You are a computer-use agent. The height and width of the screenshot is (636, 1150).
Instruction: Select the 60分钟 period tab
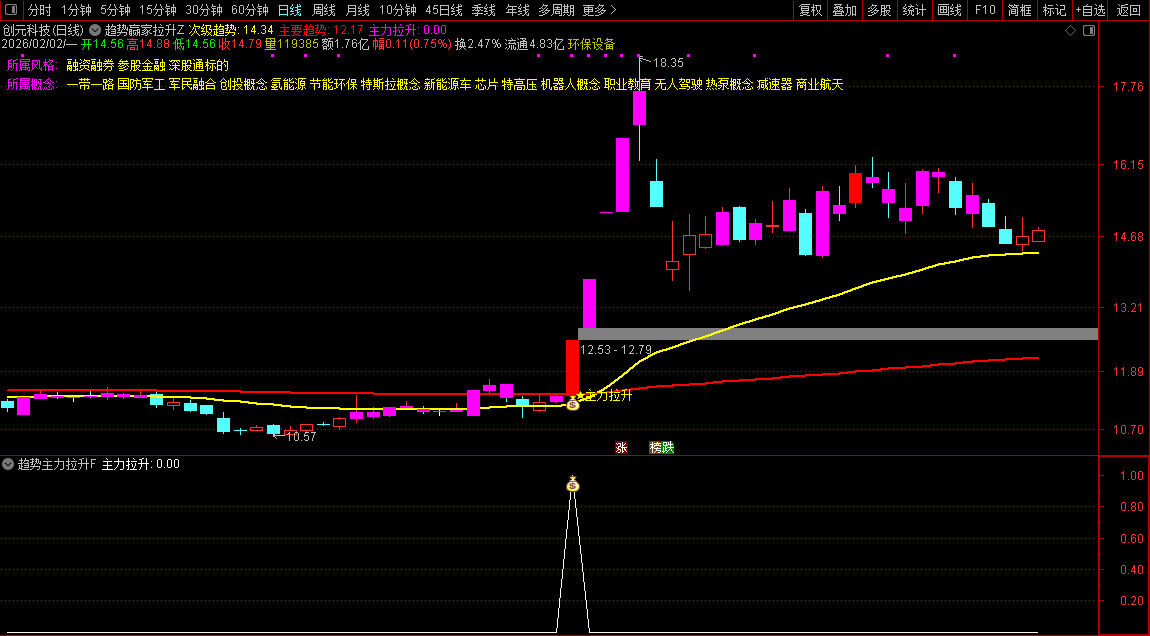click(x=250, y=10)
